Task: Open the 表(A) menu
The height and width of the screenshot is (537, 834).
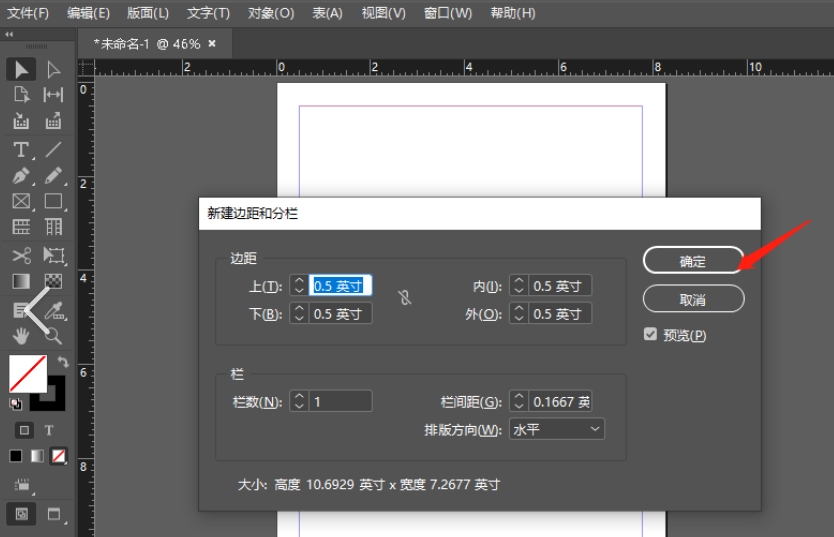Action: pyautogui.click(x=327, y=13)
